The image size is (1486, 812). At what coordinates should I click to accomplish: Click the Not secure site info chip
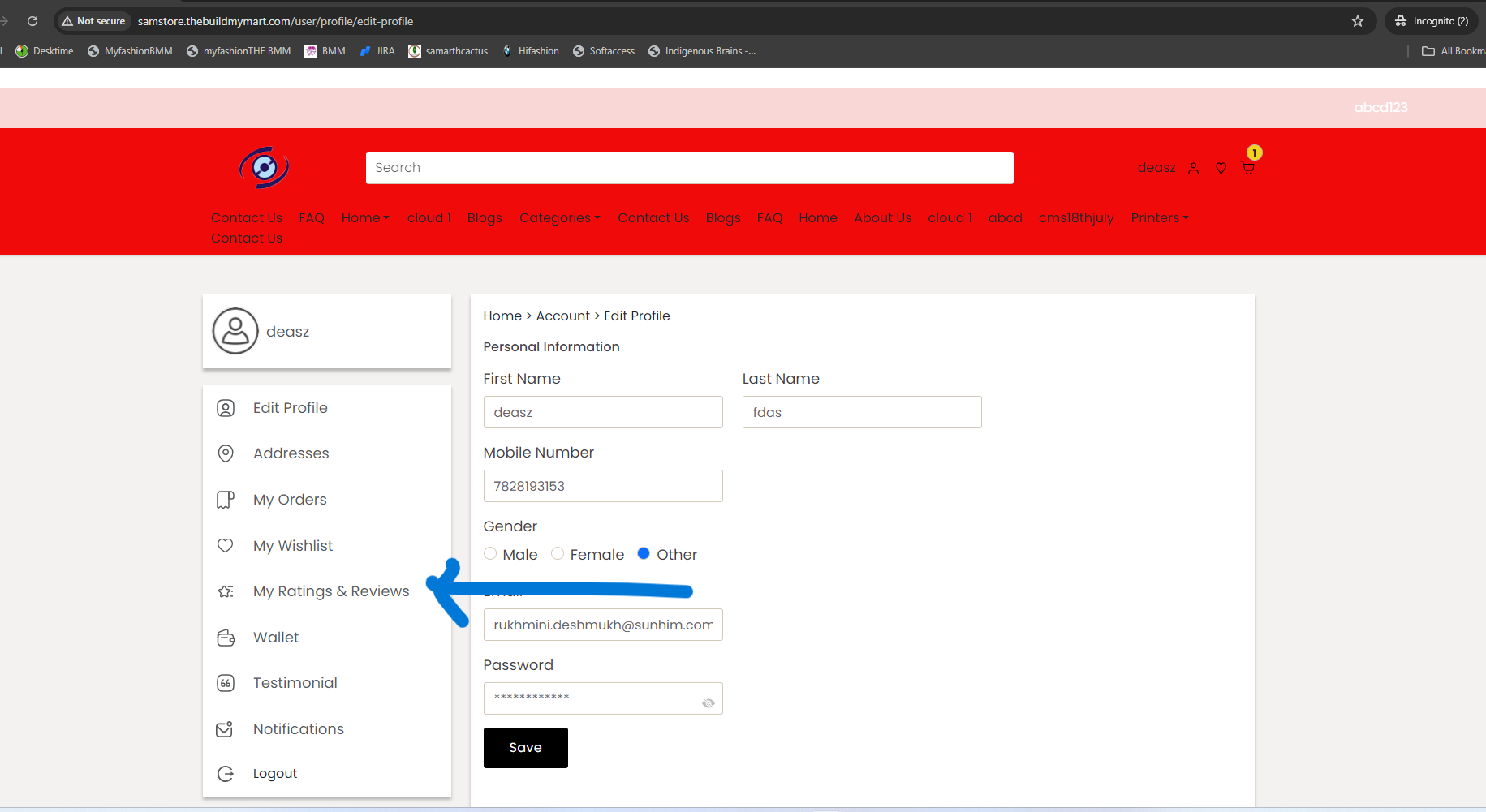(x=93, y=21)
